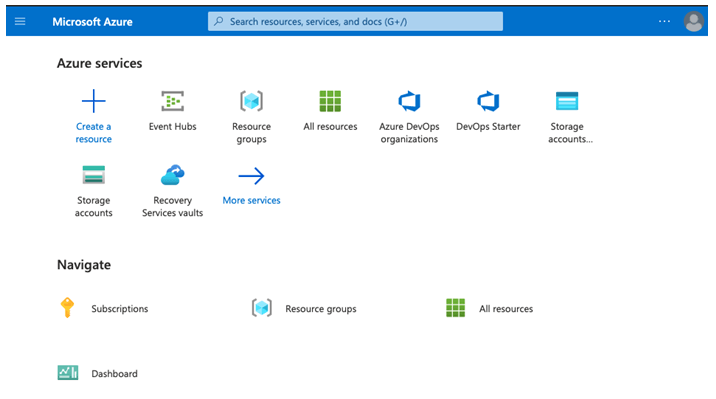Open the hamburger portal menu
Screen dimensions: 716x399
tap(20, 21)
